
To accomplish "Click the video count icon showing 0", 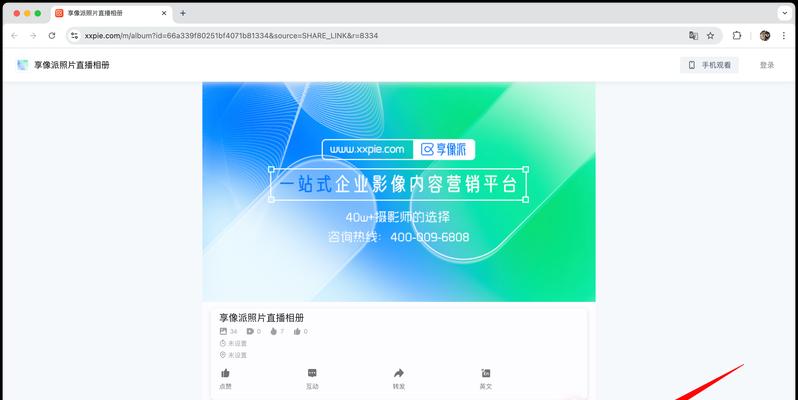I will coord(250,331).
